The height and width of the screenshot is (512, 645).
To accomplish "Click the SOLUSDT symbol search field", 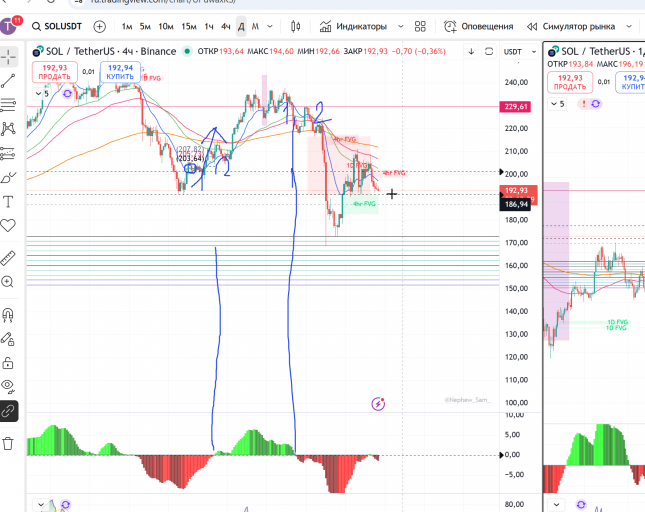I will [x=57, y=26].
